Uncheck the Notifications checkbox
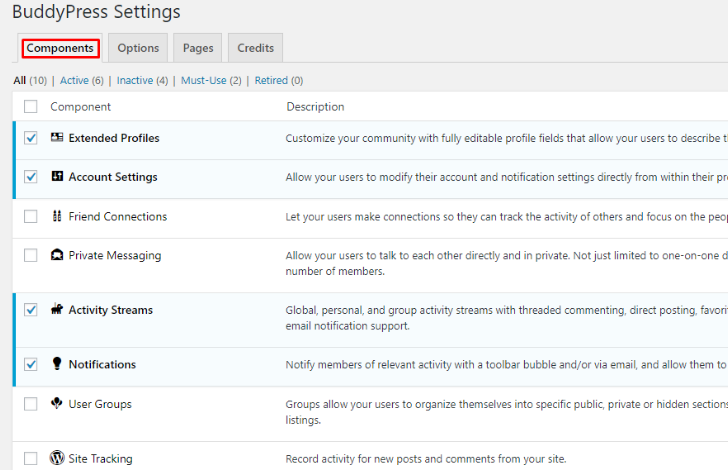This screenshot has height=472, width=728. 31,364
